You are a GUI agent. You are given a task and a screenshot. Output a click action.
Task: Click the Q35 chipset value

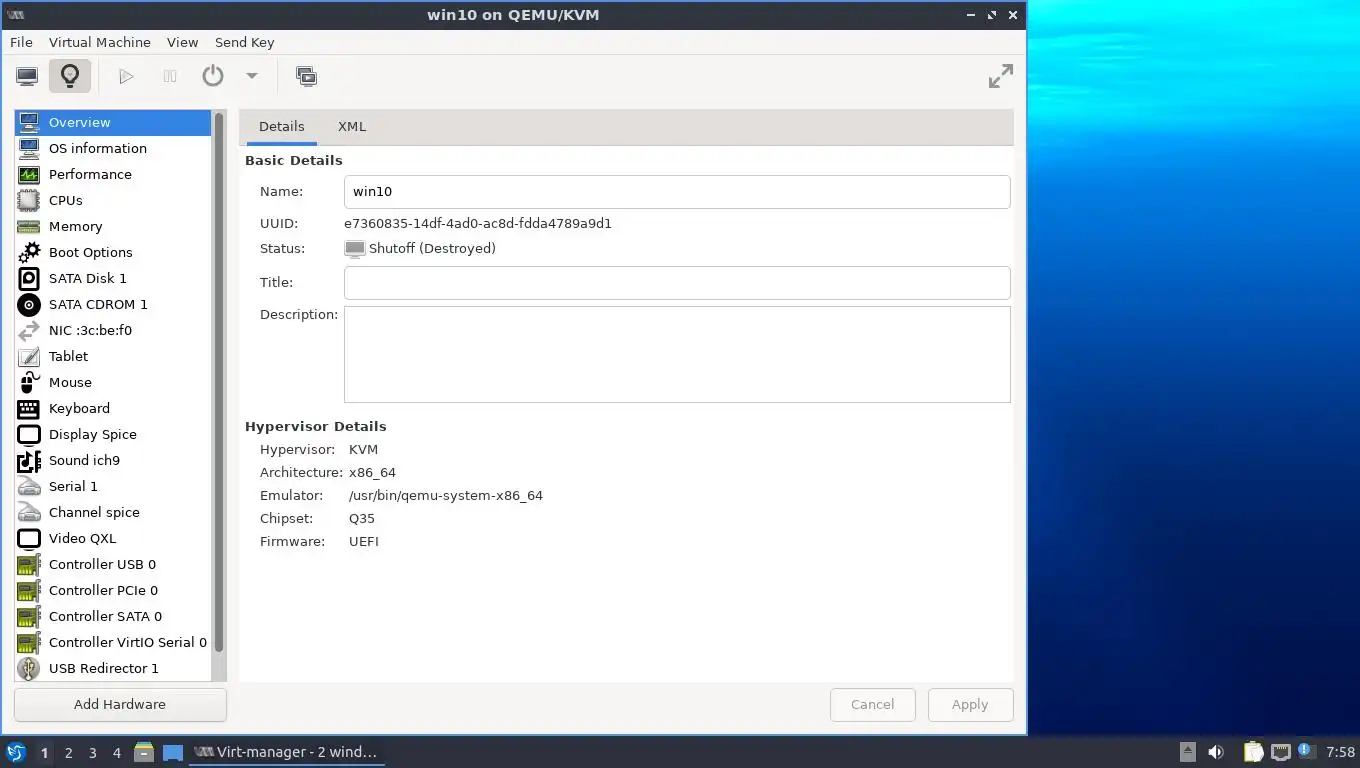362,518
